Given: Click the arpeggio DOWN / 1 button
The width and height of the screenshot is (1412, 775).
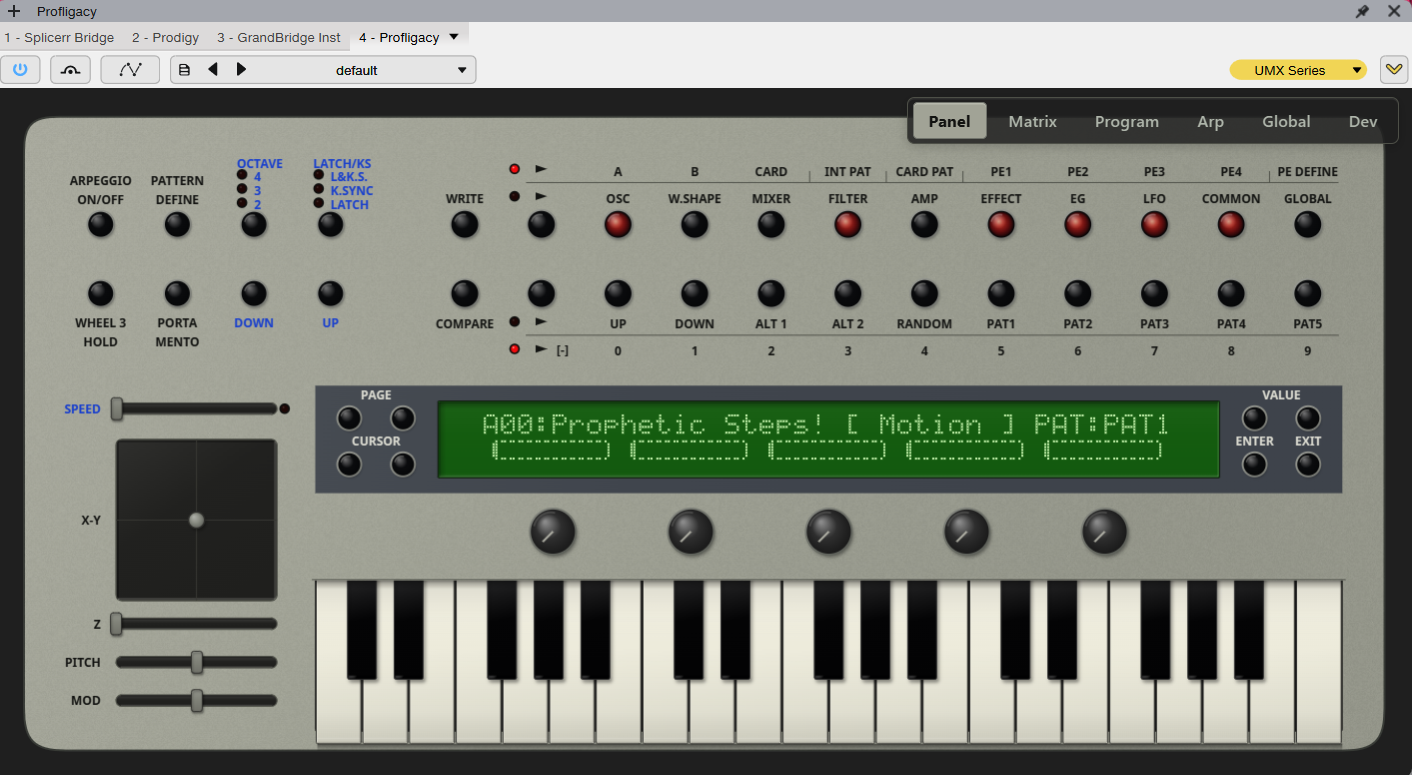Looking at the screenshot, I should tap(695, 294).
